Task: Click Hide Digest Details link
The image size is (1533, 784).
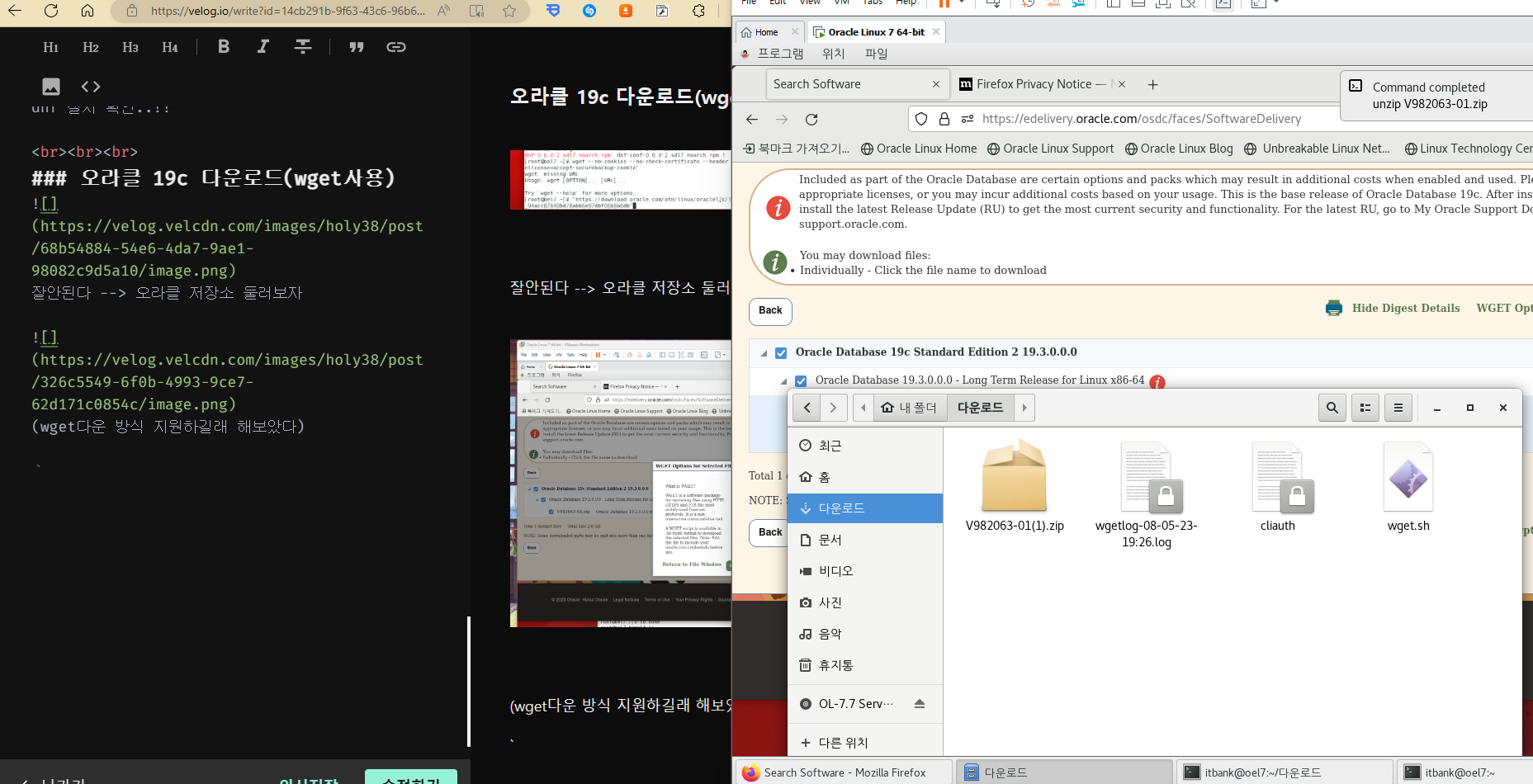Action: coord(1405,308)
